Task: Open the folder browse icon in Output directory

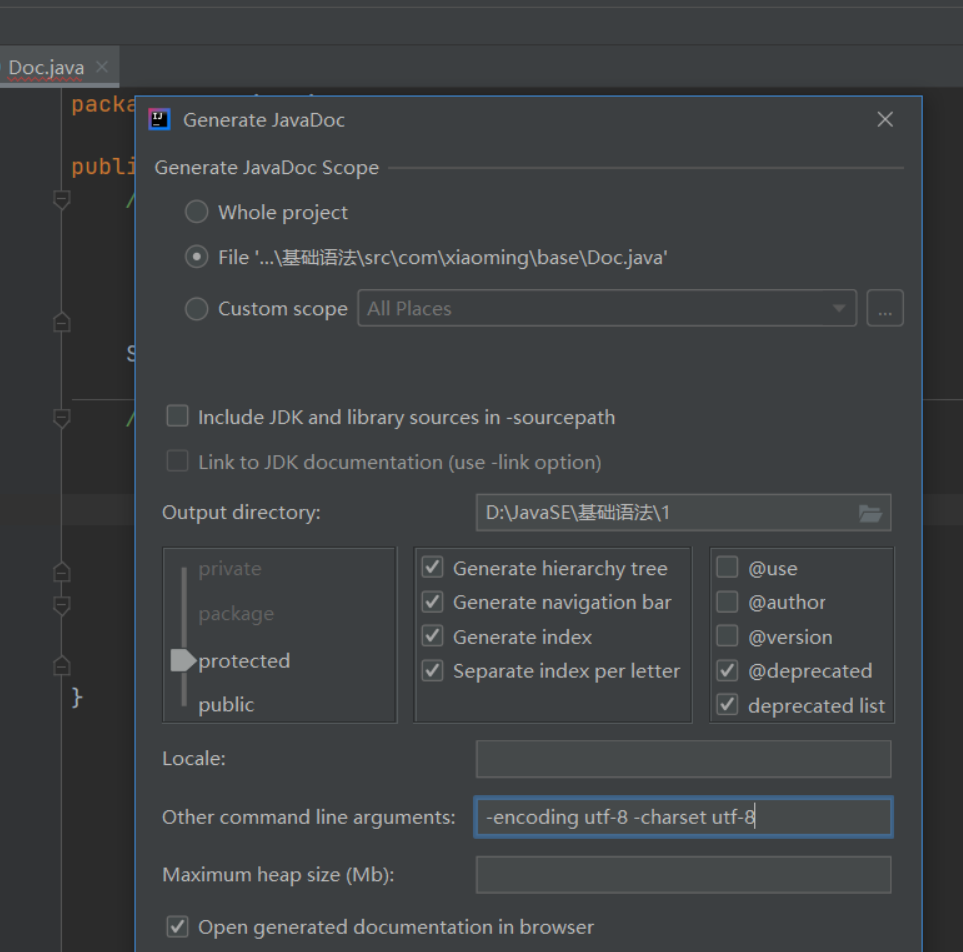Action: click(x=870, y=513)
